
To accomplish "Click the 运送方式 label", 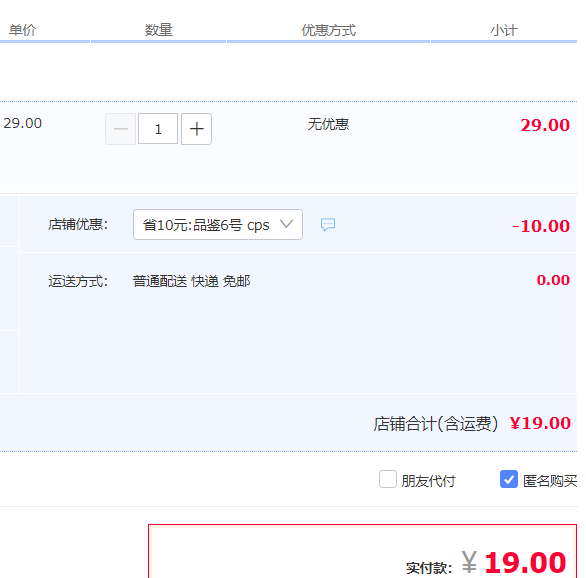I will (x=78, y=281).
